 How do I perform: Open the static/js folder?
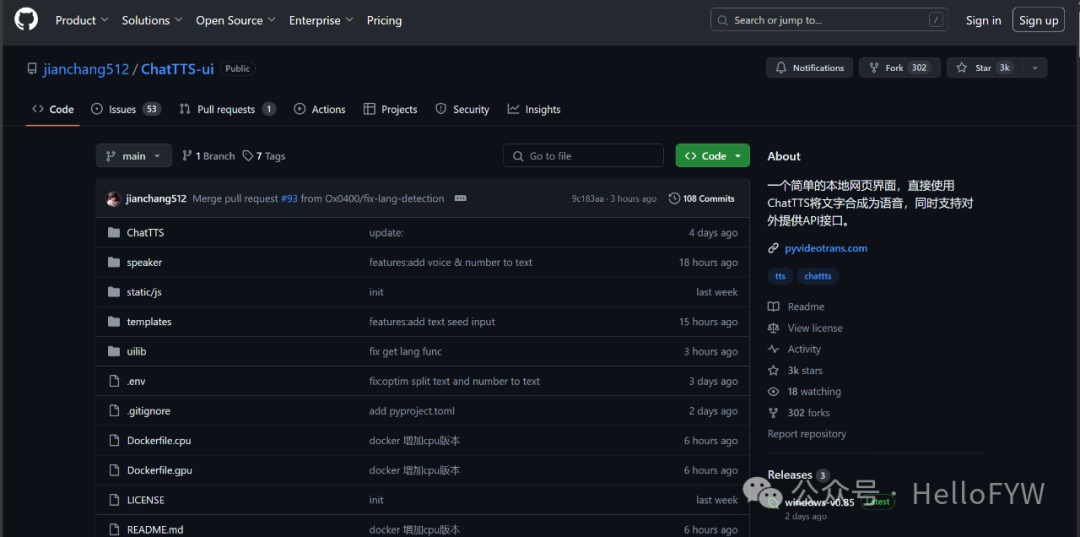point(144,292)
